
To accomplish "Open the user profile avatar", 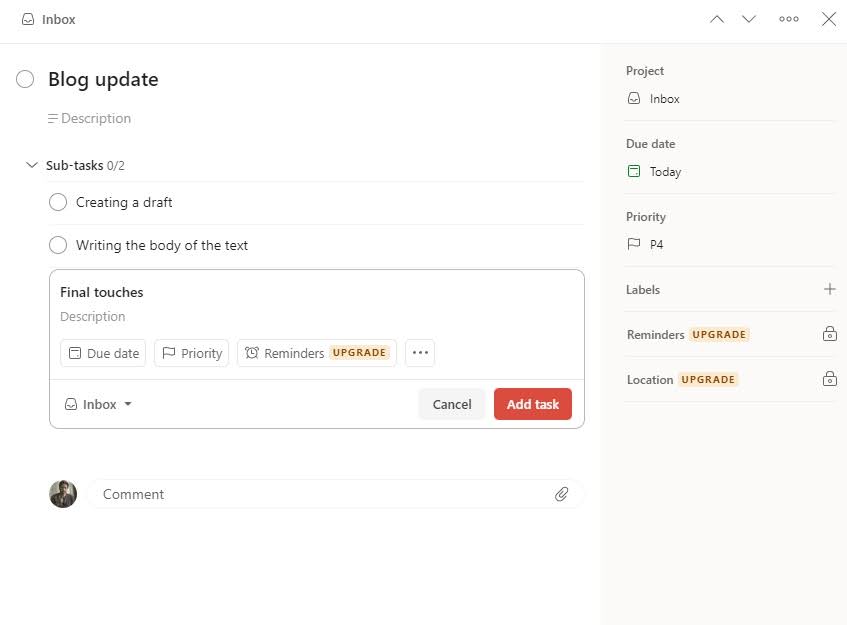I will pos(63,494).
